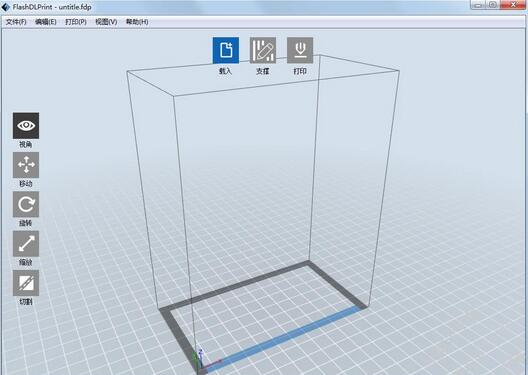Open the 打印(P) menu
Screen dimensions: 528x375
76,22
